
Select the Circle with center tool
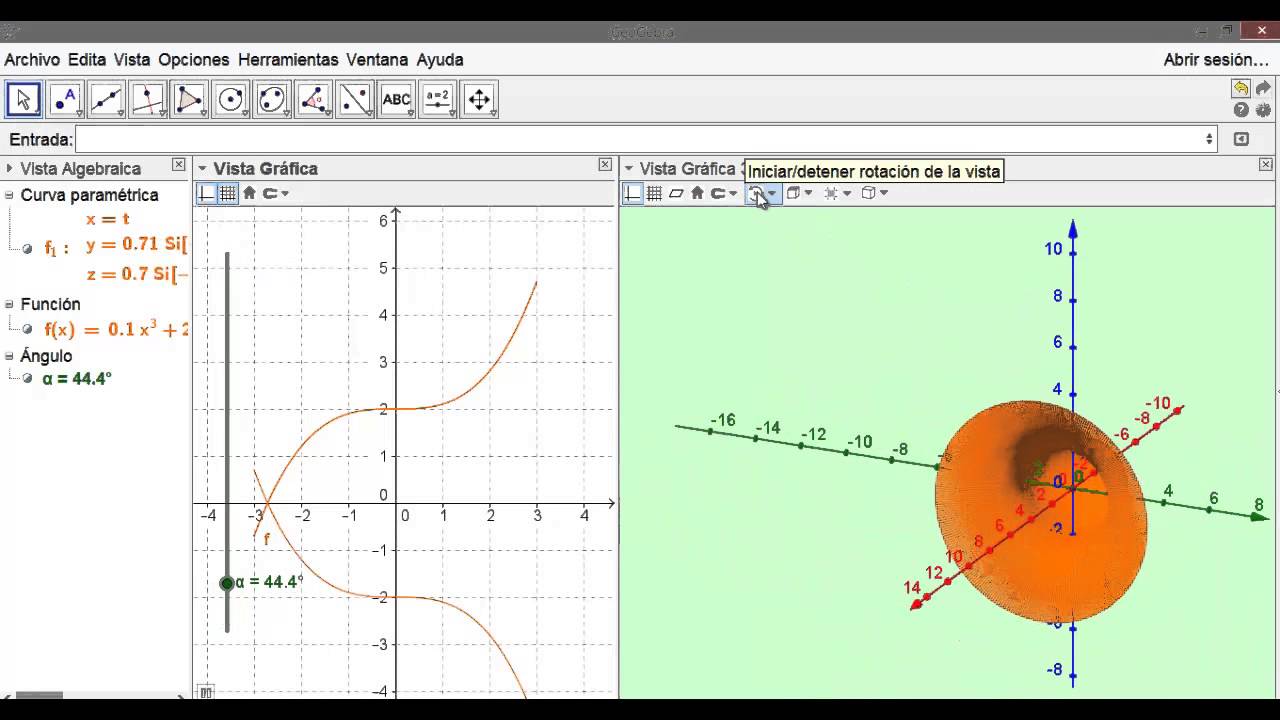point(231,99)
